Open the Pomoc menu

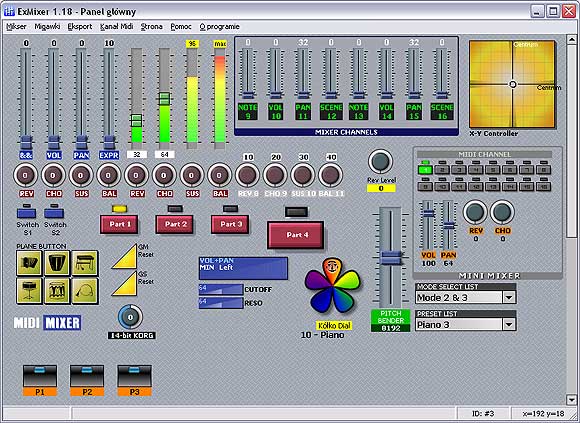pos(181,27)
